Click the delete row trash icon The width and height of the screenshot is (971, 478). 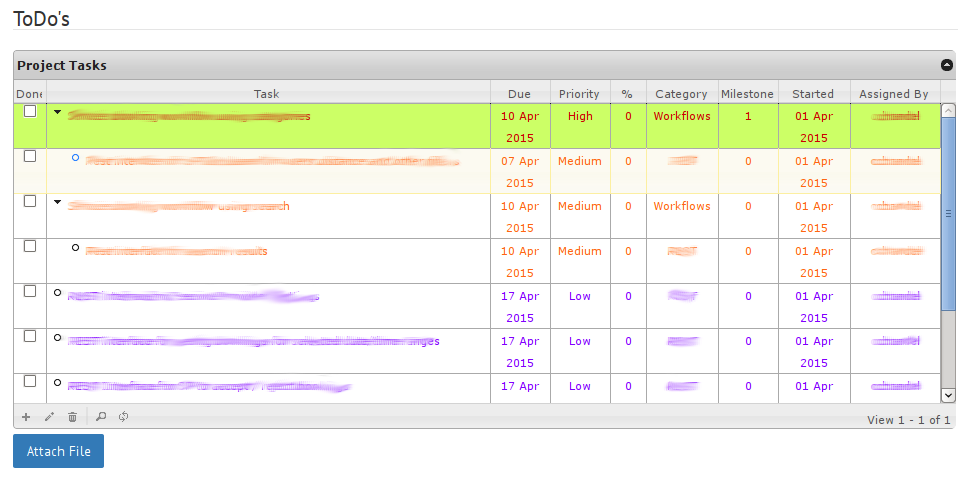(72, 417)
